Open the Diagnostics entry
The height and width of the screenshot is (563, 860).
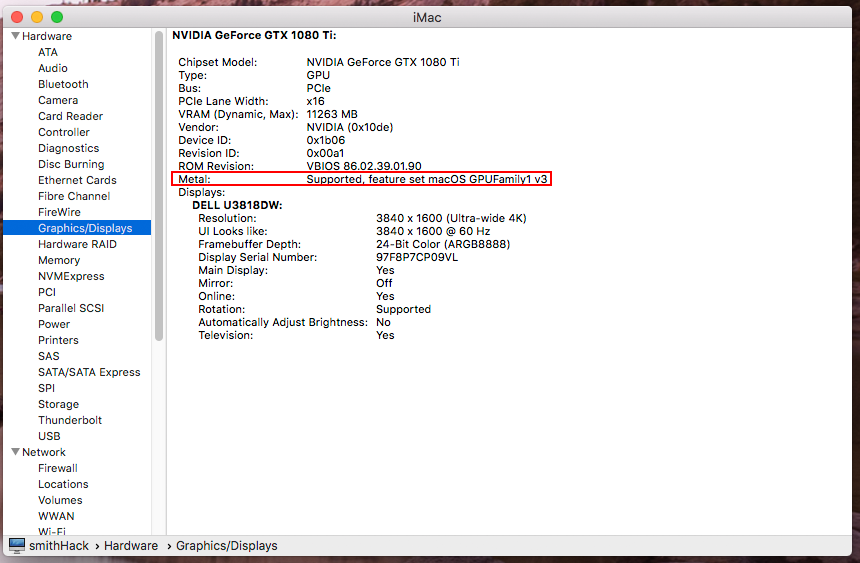pyautogui.click(x=69, y=148)
